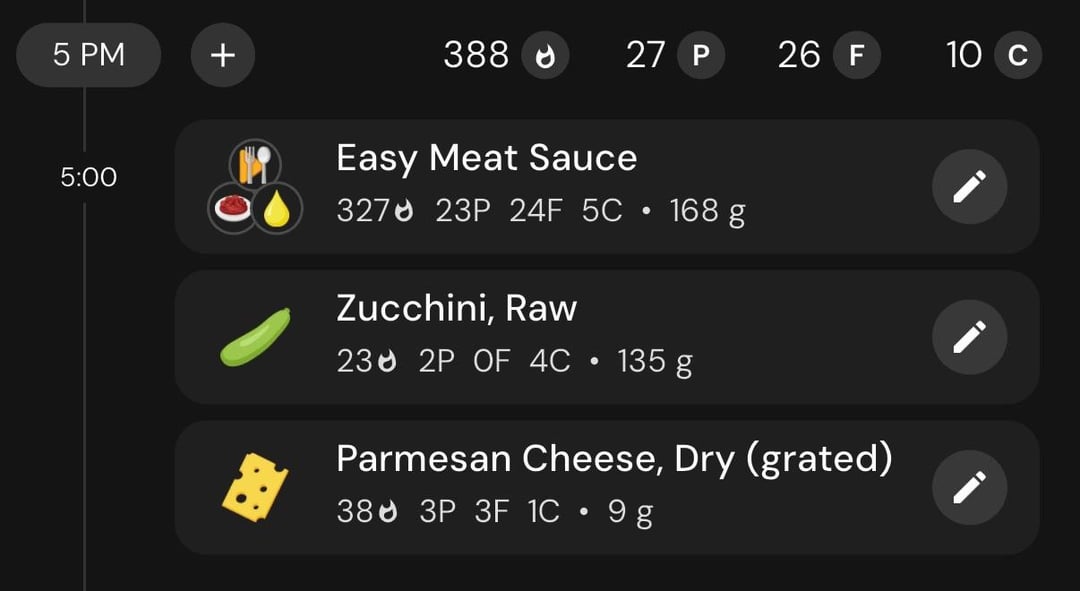Open Zucchini, Raw title
The height and width of the screenshot is (591, 1080).
tap(456, 308)
